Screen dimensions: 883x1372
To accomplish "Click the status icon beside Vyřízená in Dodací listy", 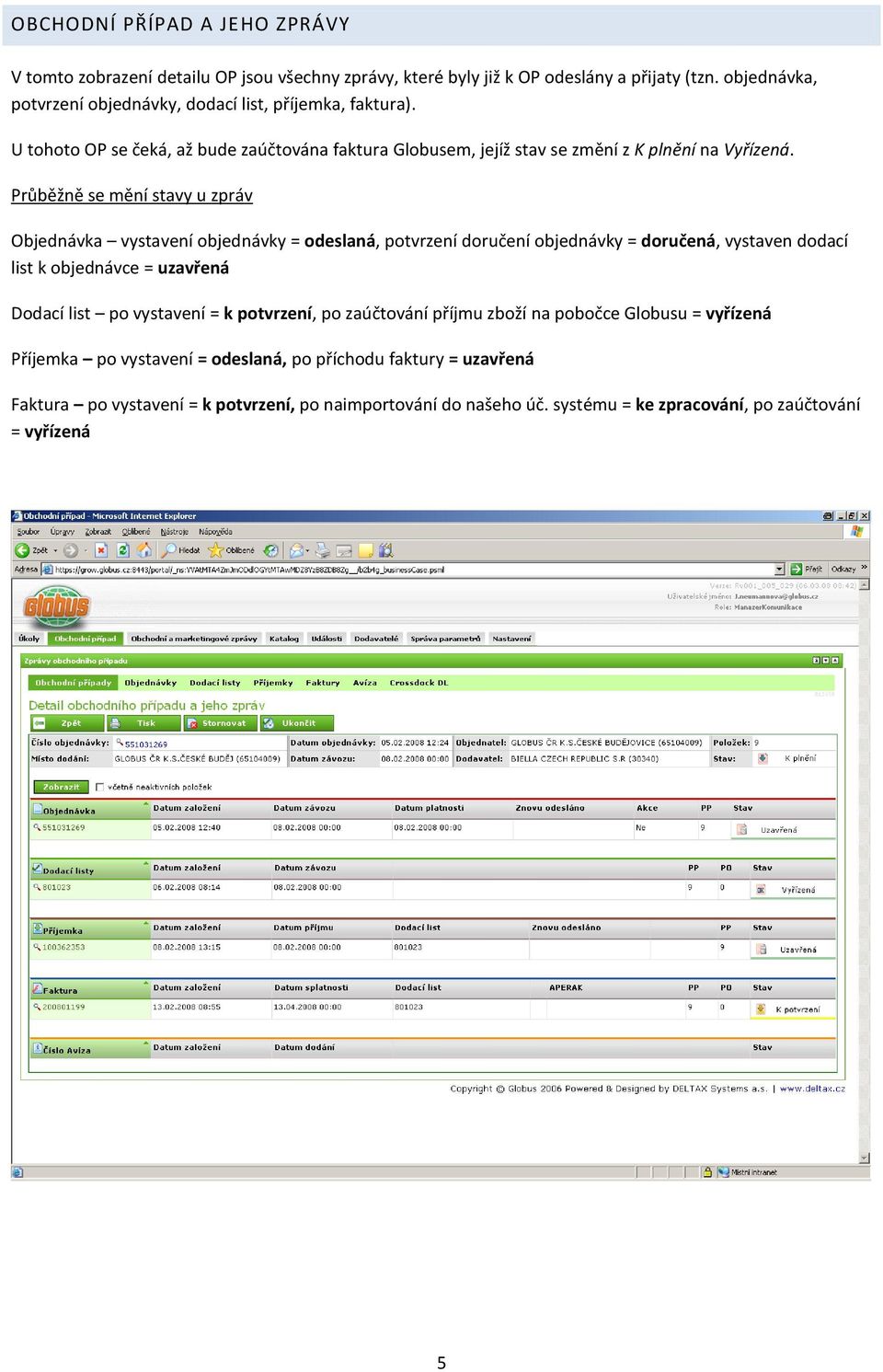I will (761, 889).
